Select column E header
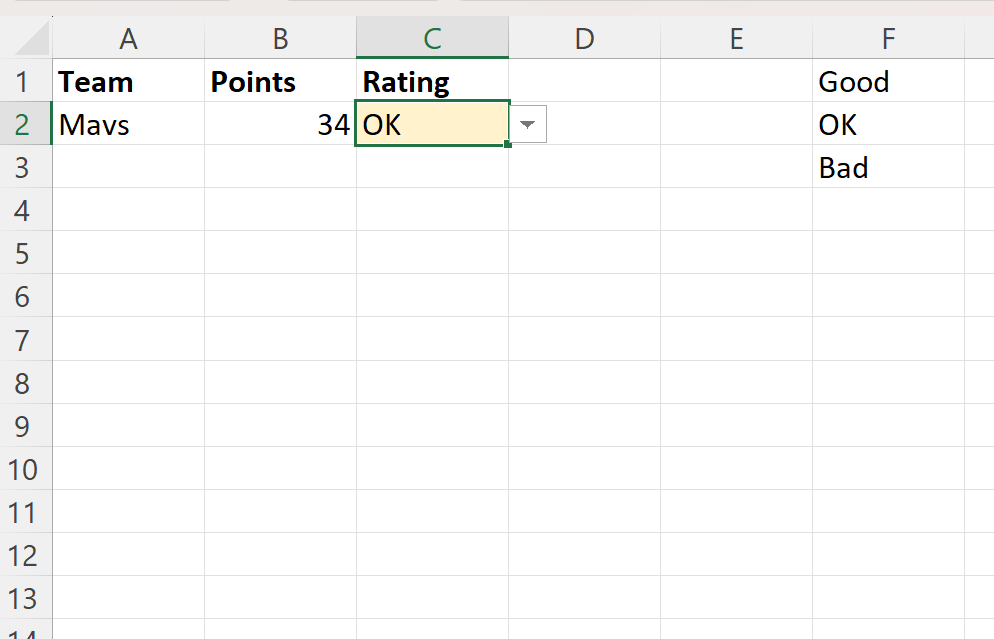The width and height of the screenshot is (994, 639). coord(736,39)
